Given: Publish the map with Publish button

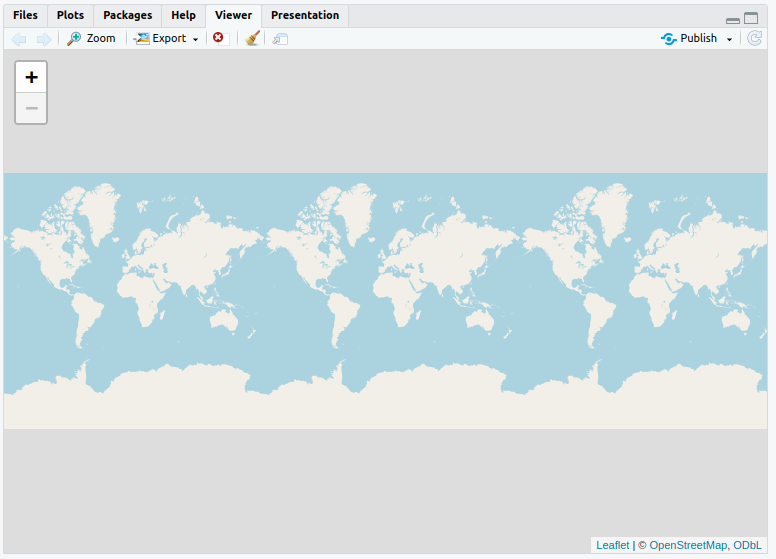Looking at the screenshot, I should point(689,39).
